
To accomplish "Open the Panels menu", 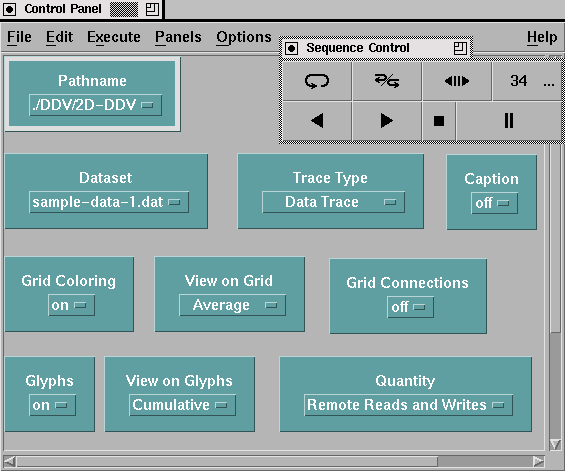I will tap(178, 37).
